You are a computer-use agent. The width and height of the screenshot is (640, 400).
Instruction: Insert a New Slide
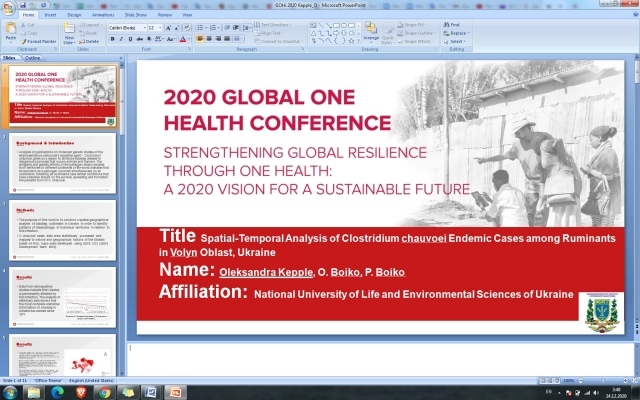click(x=69, y=33)
